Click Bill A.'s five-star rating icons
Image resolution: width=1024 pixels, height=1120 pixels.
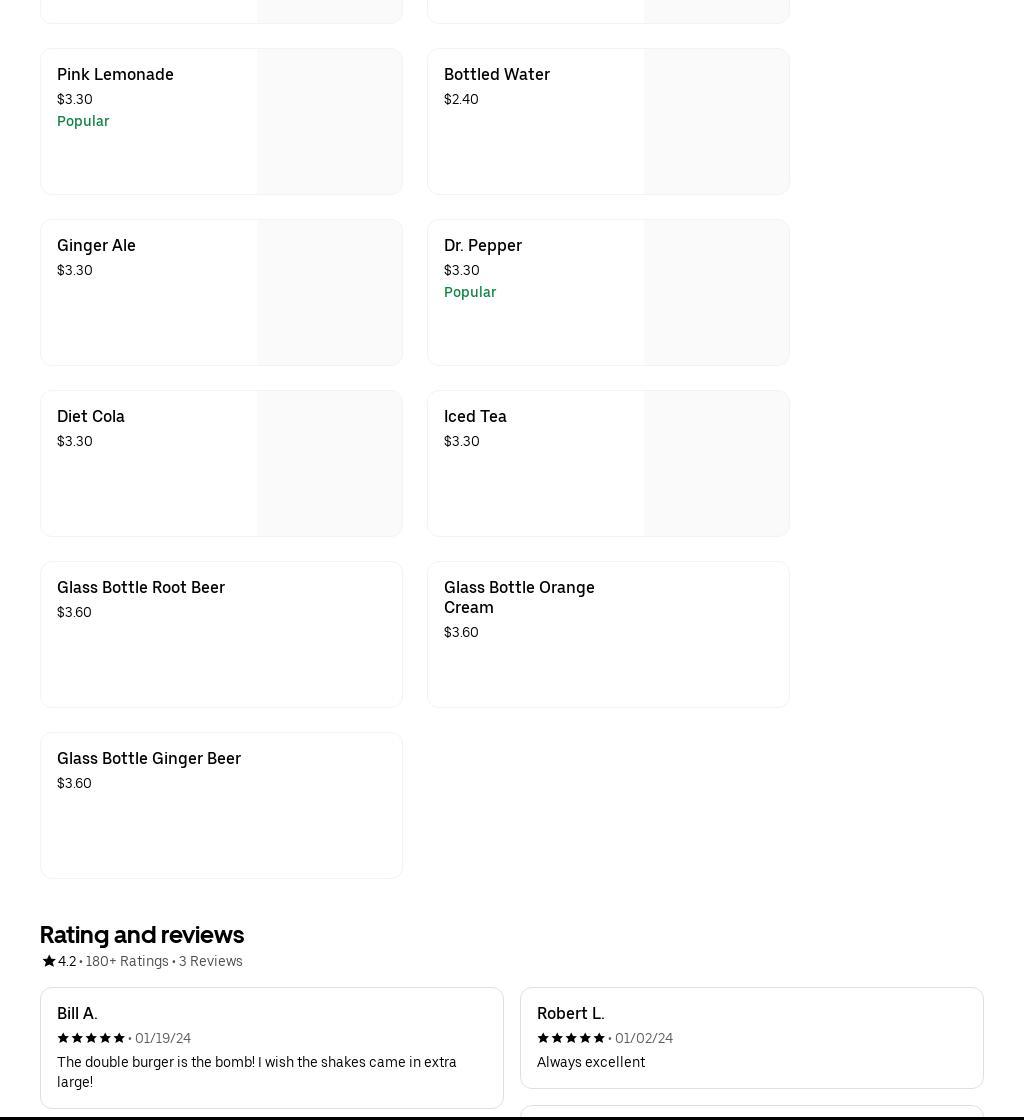click(91, 1038)
